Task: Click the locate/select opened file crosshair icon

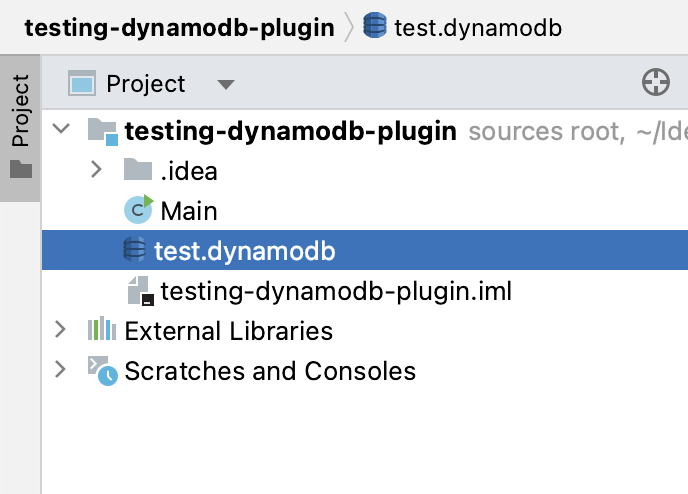Action: click(x=656, y=82)
